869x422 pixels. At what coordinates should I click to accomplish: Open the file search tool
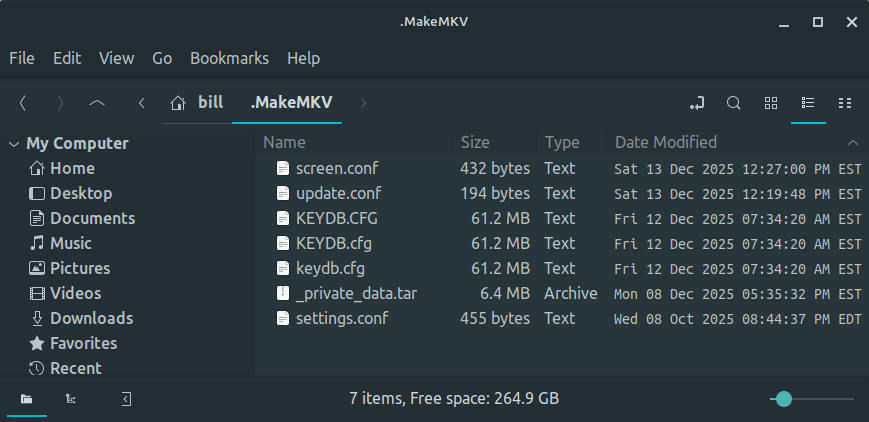[x=733, y=103]
